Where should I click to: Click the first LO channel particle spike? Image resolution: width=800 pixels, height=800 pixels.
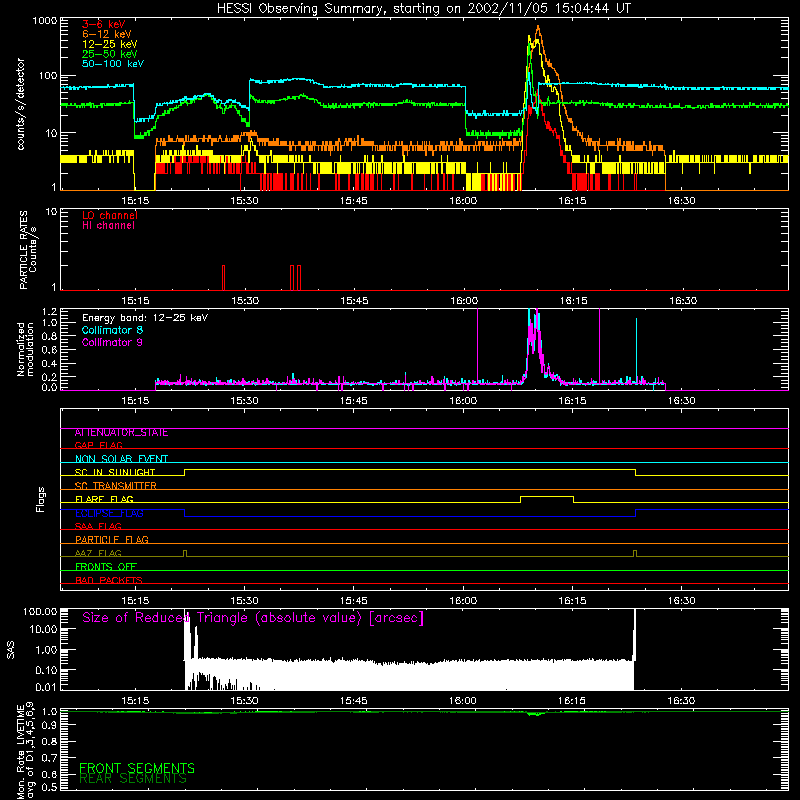click(x=223, y=277)
